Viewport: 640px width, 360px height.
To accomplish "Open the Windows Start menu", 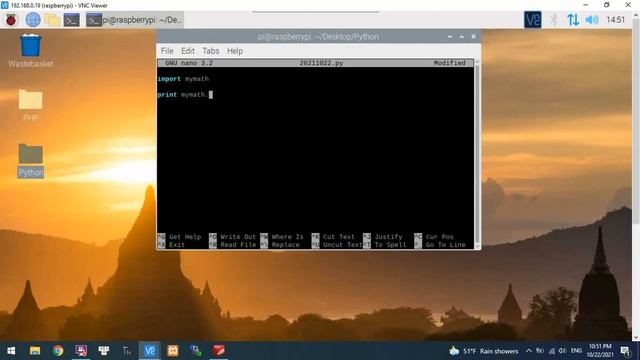I will [x=11, y=351].
